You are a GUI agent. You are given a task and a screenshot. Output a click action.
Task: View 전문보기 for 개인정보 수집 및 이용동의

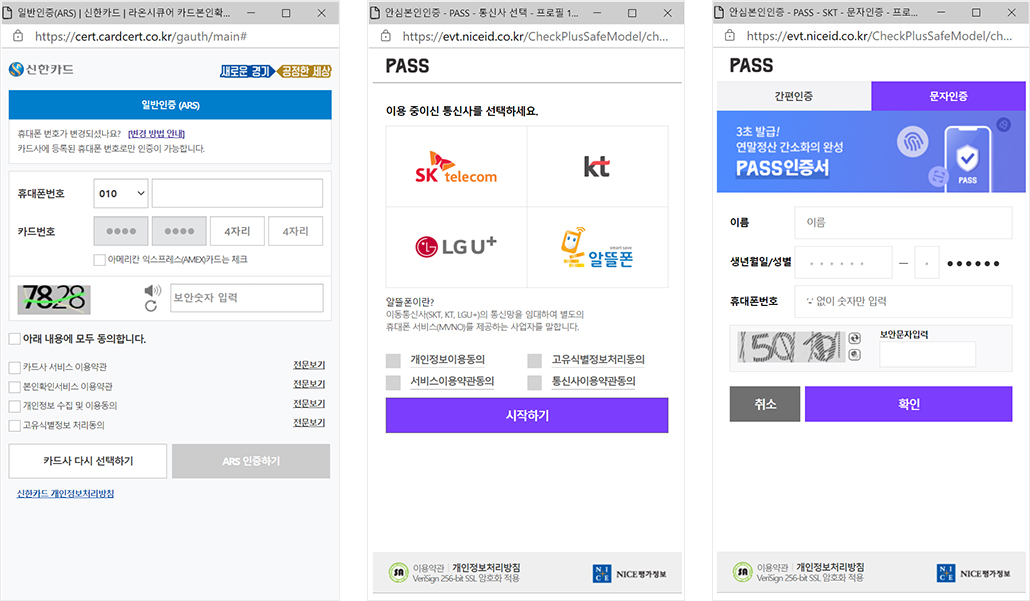[309, 403]
